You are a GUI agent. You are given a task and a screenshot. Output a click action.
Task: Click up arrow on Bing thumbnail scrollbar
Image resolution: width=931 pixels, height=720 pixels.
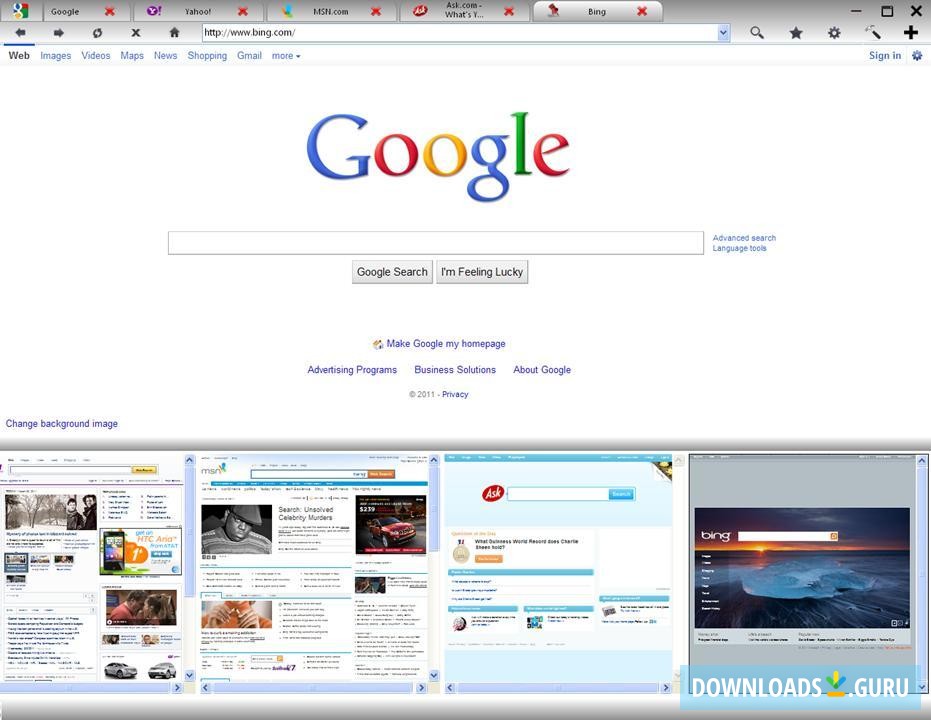point(922,460)
